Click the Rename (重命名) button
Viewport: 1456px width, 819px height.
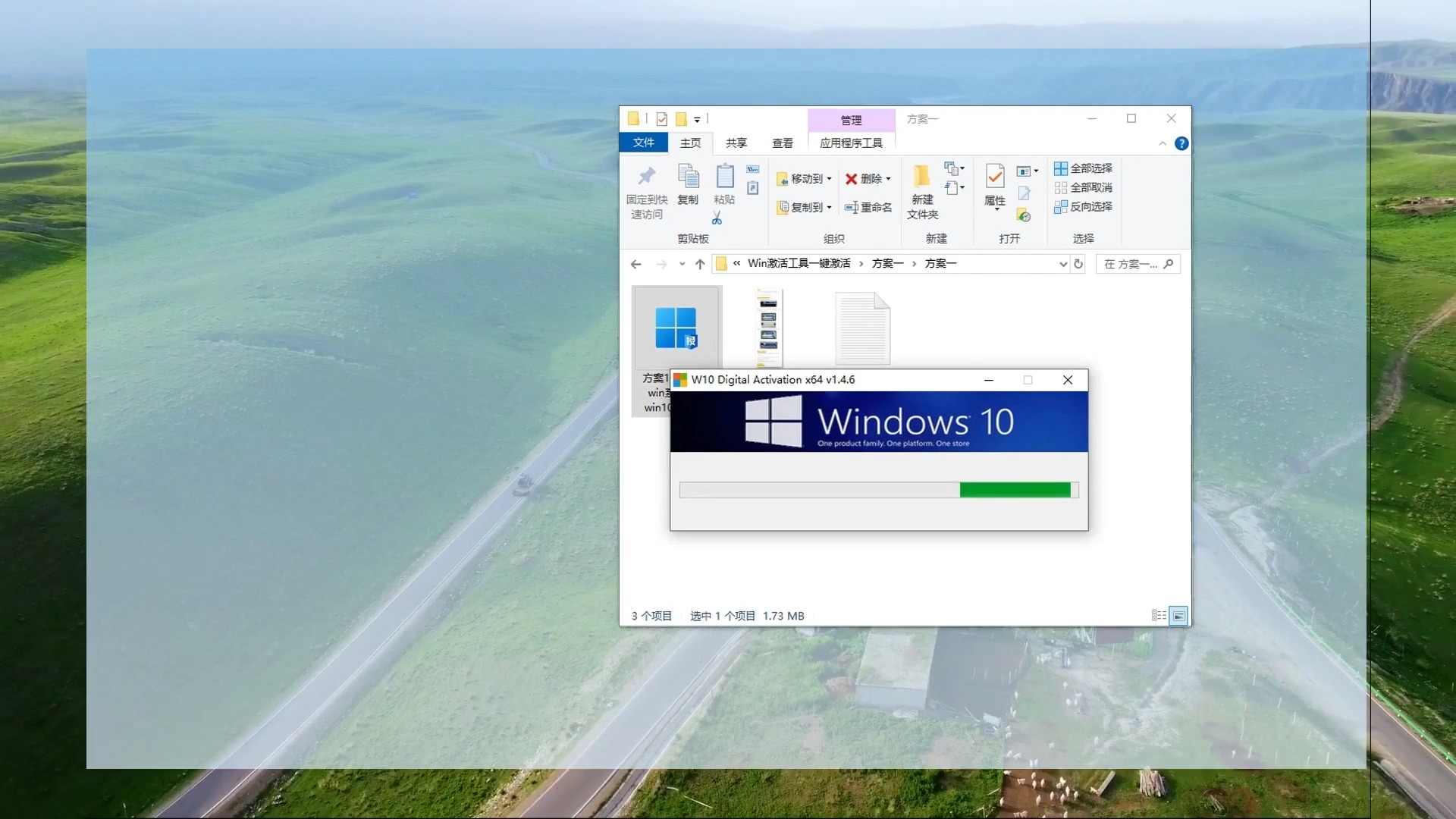click(868, 207)
